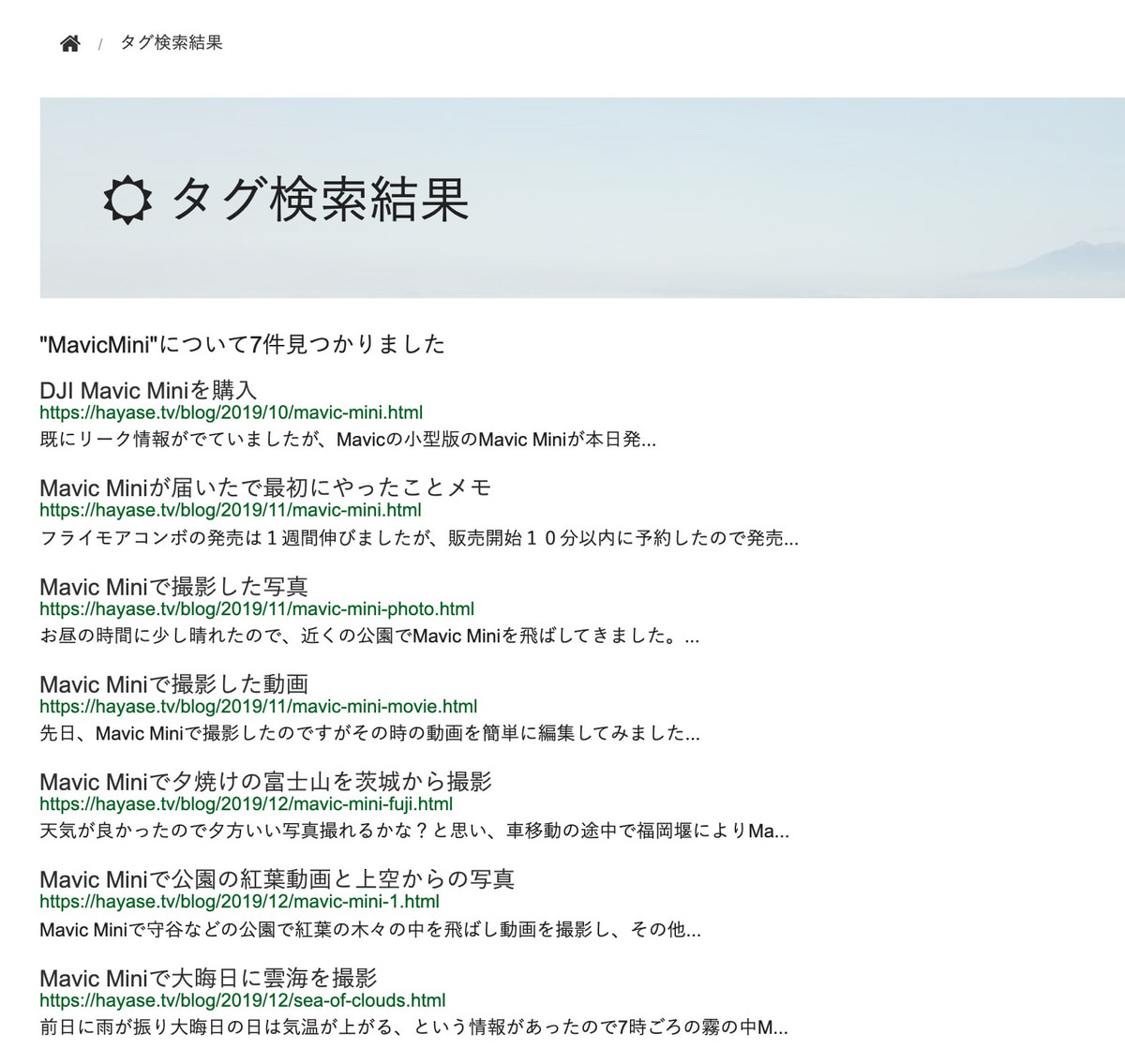Click snippet starting 天気が良かったので夕方
Image resolution: width=1125 pixels, height=1064 pixels.
pos(414,831)
